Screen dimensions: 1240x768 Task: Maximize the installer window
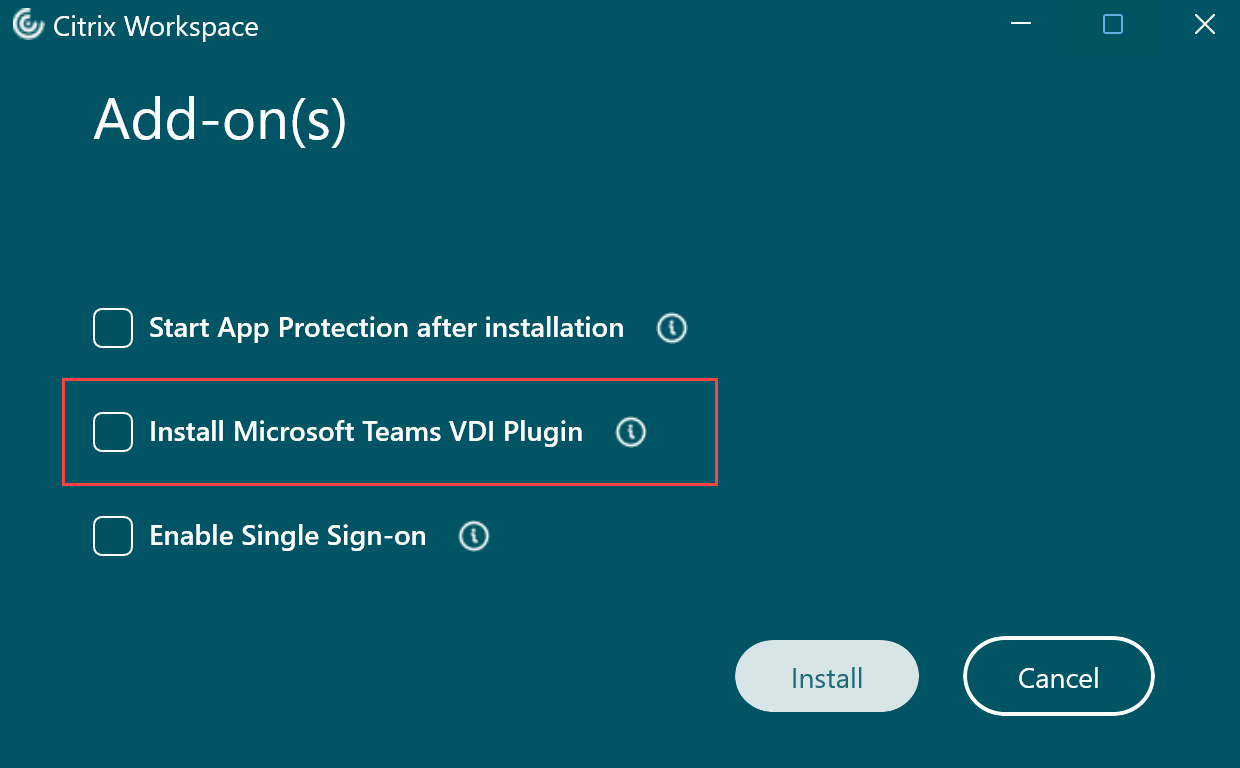coord(1112,24)
